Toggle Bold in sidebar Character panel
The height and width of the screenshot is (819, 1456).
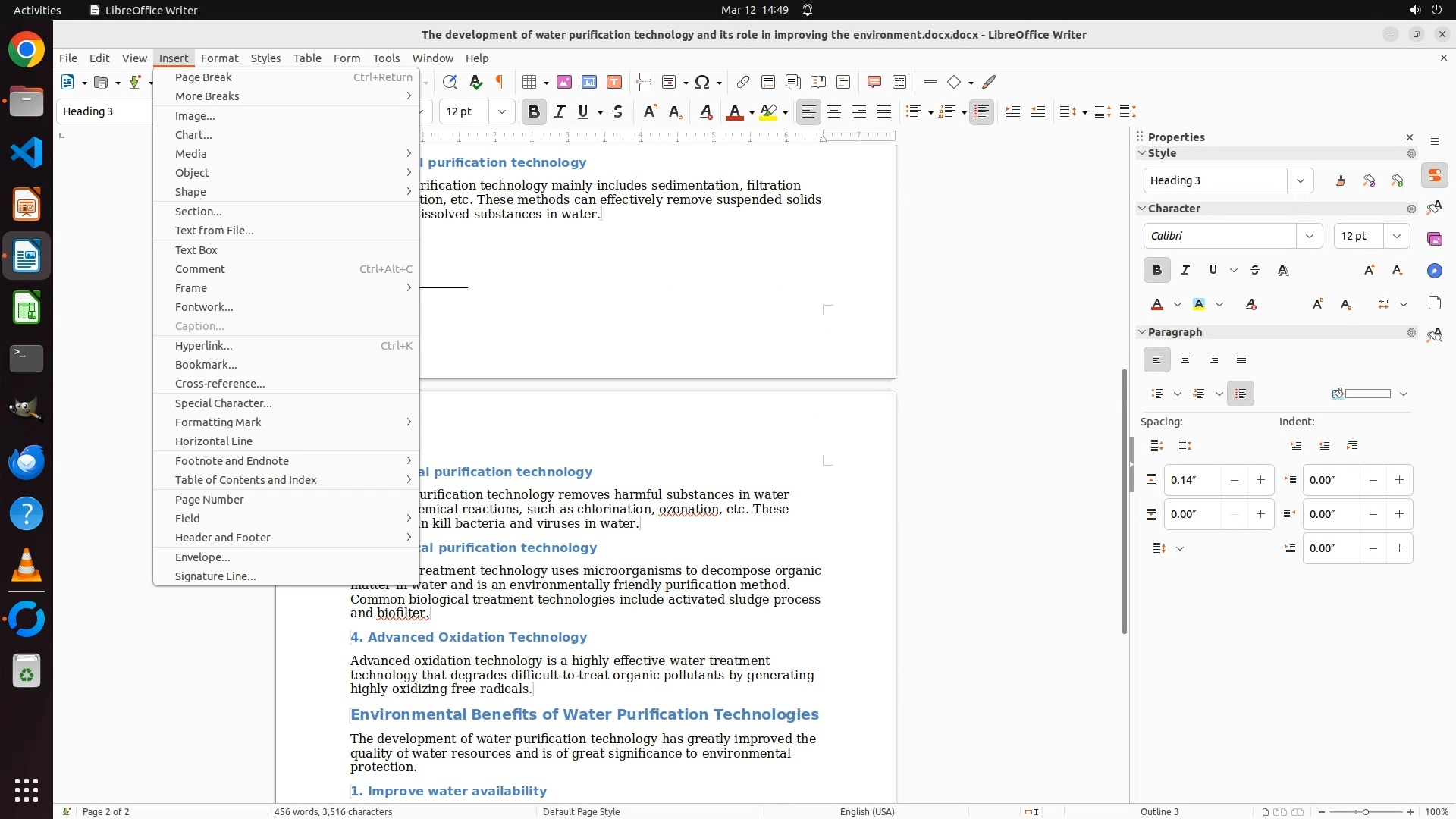(x=1156, y=270)
